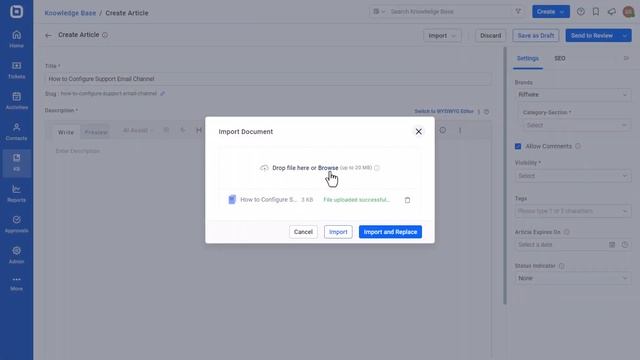
Task: Open the help question-mark icon
Action: 580,12
